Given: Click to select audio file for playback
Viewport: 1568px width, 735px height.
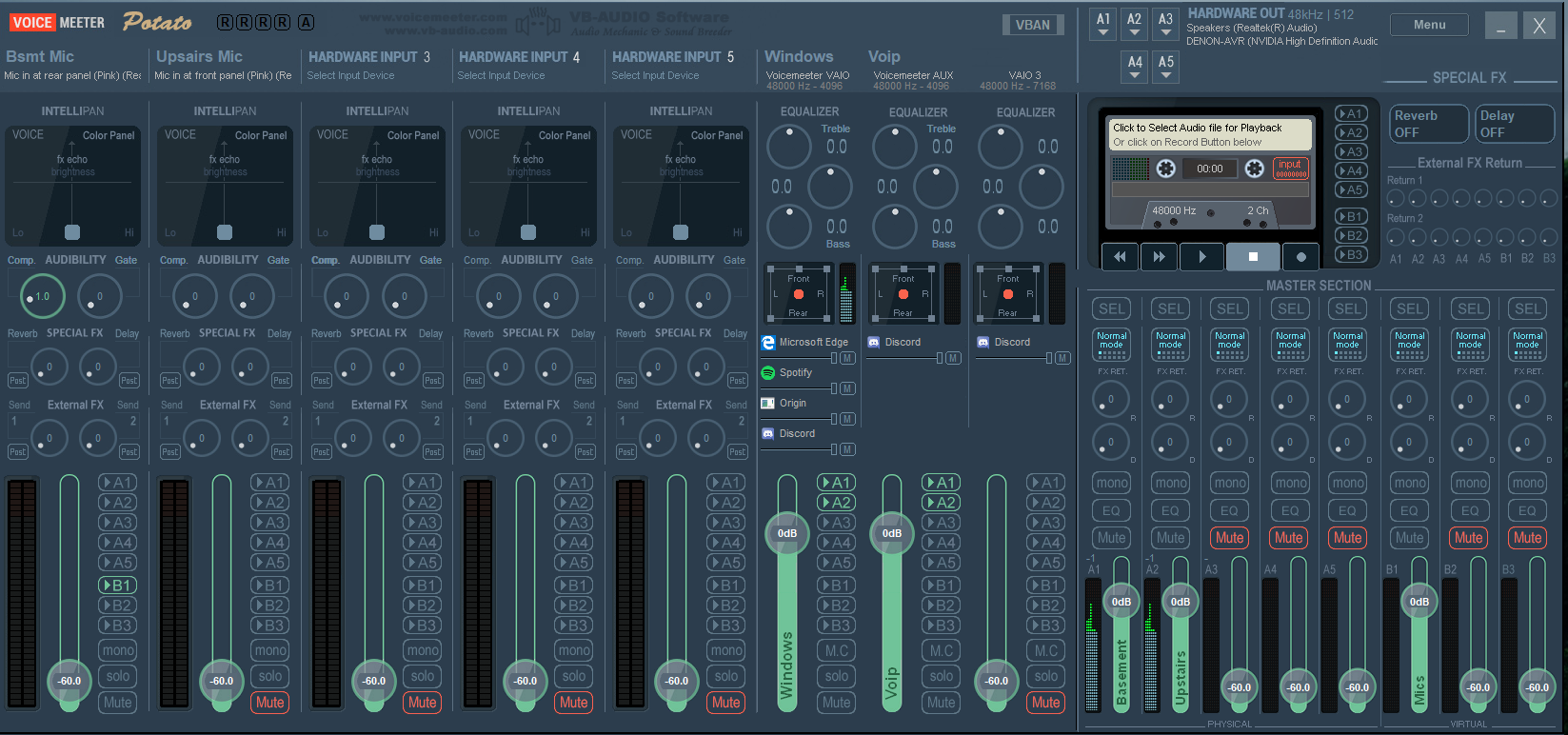Looking at the screenshot, I should (1209, 134).
